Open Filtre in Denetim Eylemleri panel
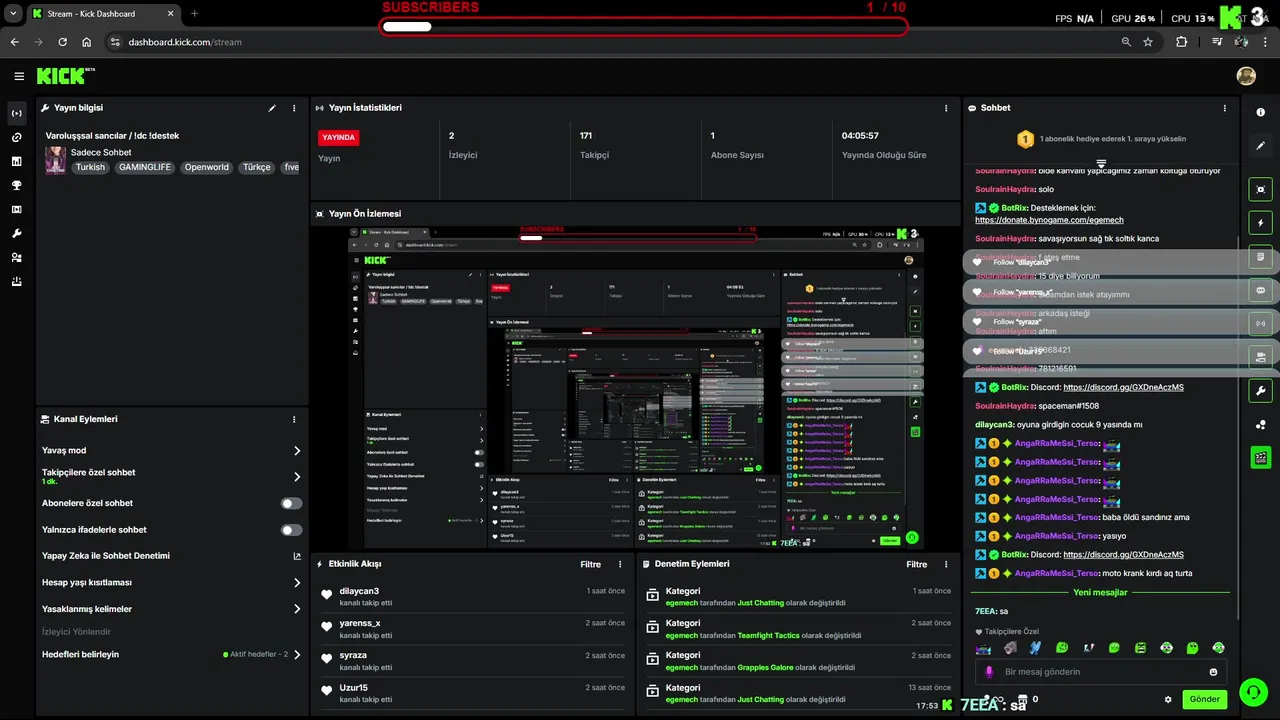Viewport: 1280px width, 720px height. coord(917,564)
